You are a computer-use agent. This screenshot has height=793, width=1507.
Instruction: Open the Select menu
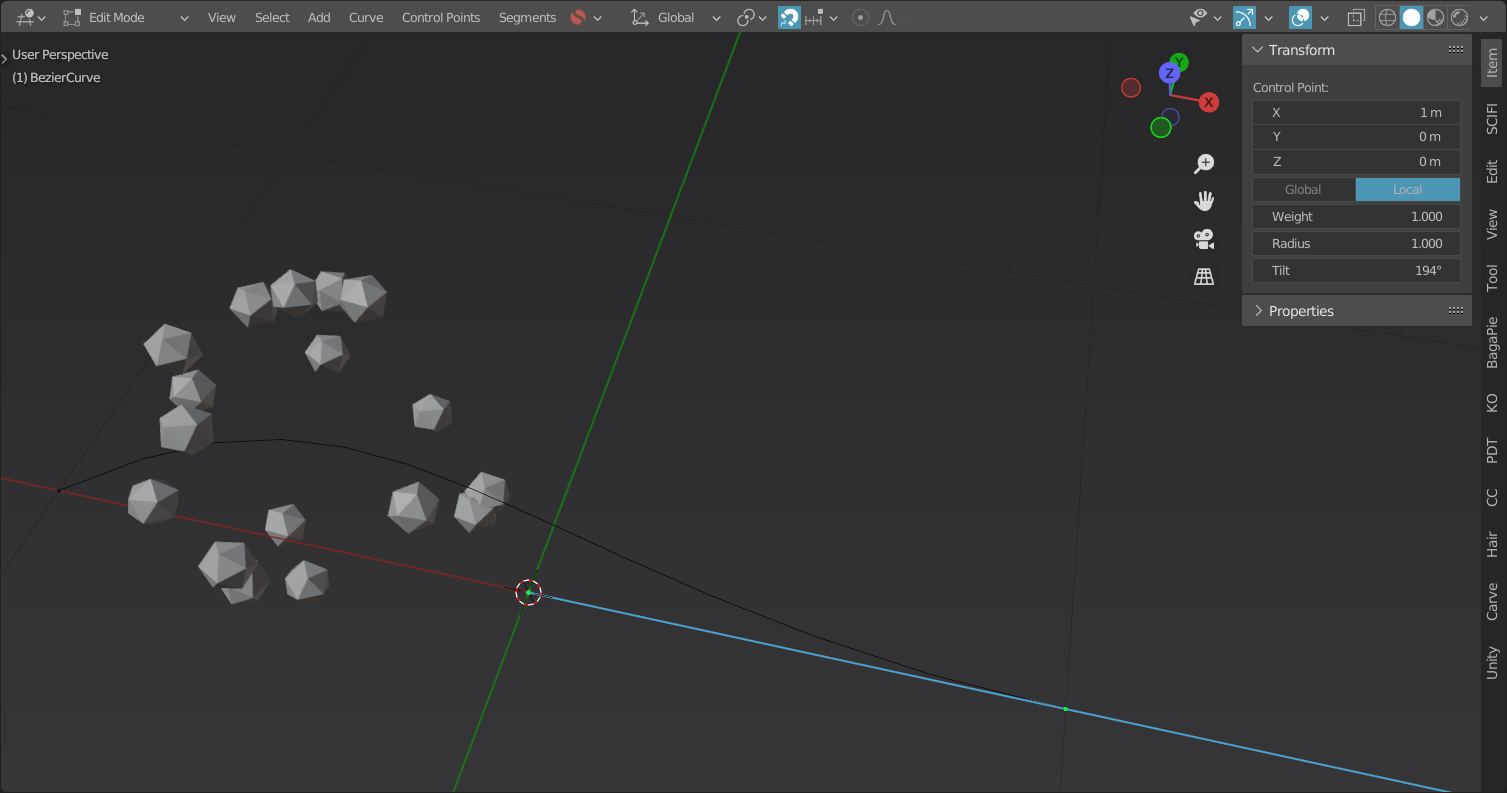pyautogui.click(x=272, y=17)
